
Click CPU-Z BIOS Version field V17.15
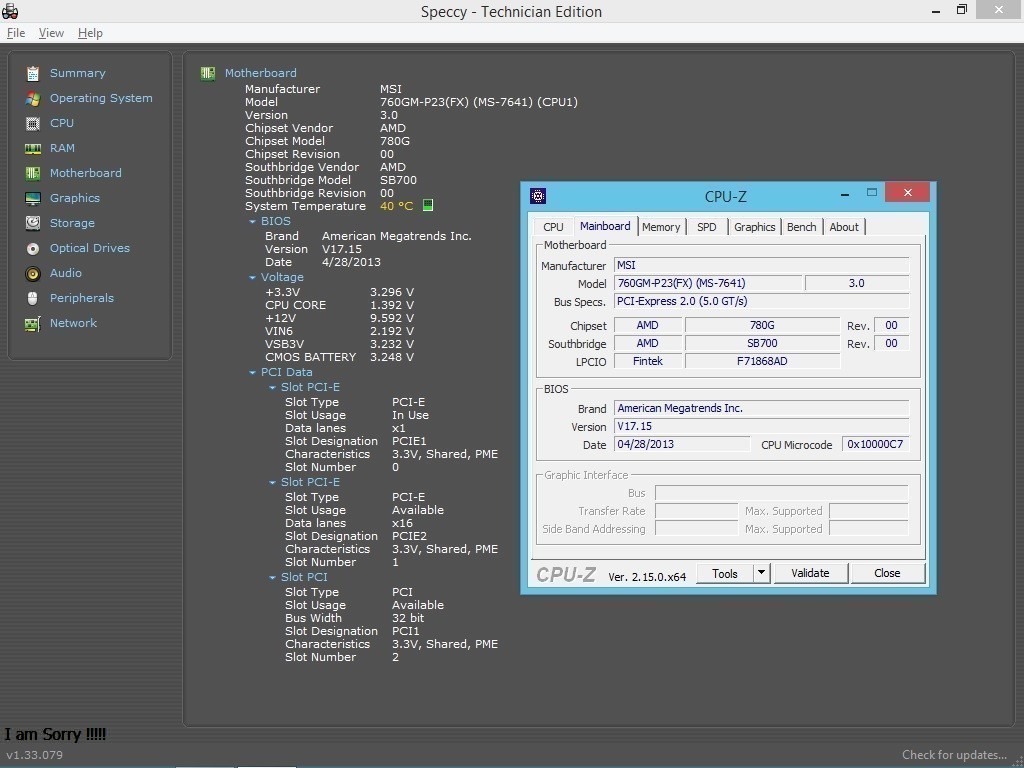click(x=761, y=426)
